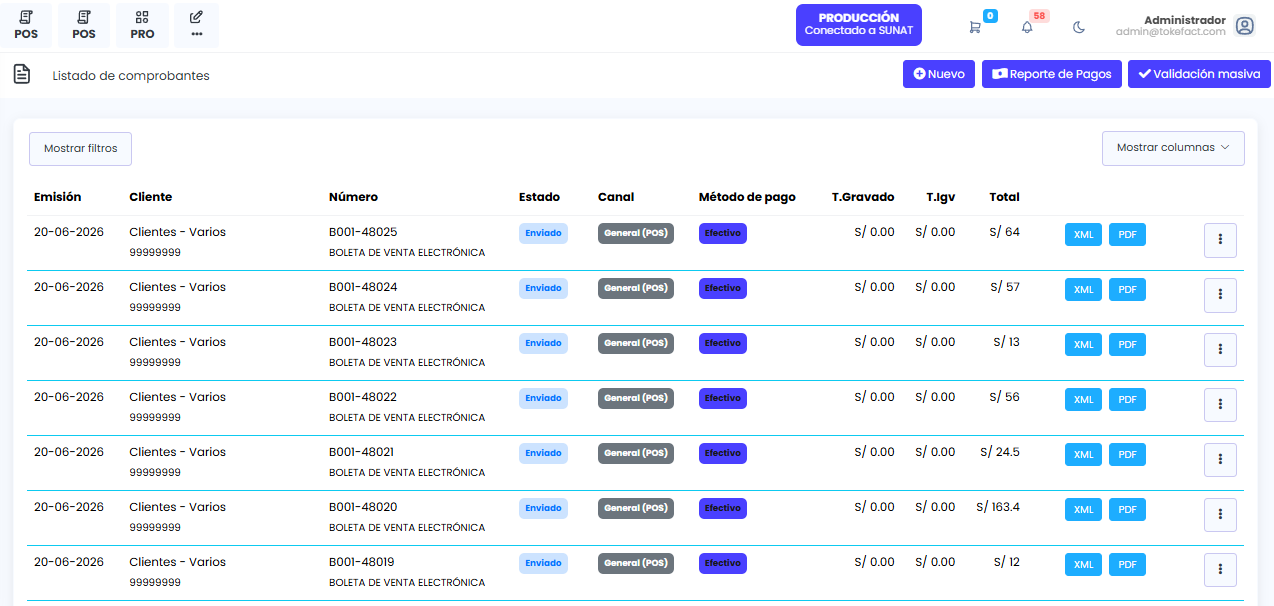Expand the Mostrar columnas dropdown
The image size is (1274, 606).
1173,148
